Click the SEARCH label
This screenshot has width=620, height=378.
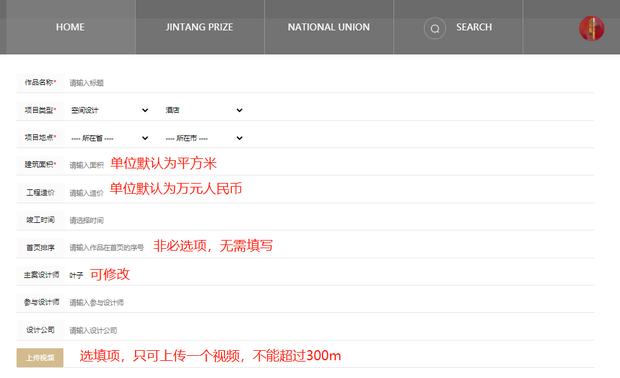coord(474,27)
